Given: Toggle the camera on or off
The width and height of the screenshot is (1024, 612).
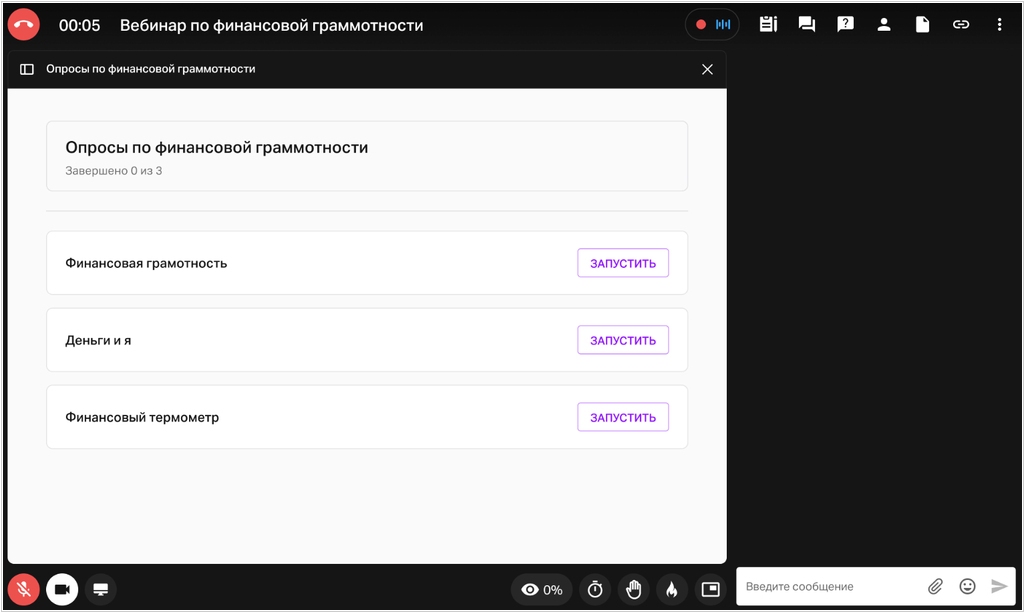Looking at the screenshot, I should click(x=62, y=590).
